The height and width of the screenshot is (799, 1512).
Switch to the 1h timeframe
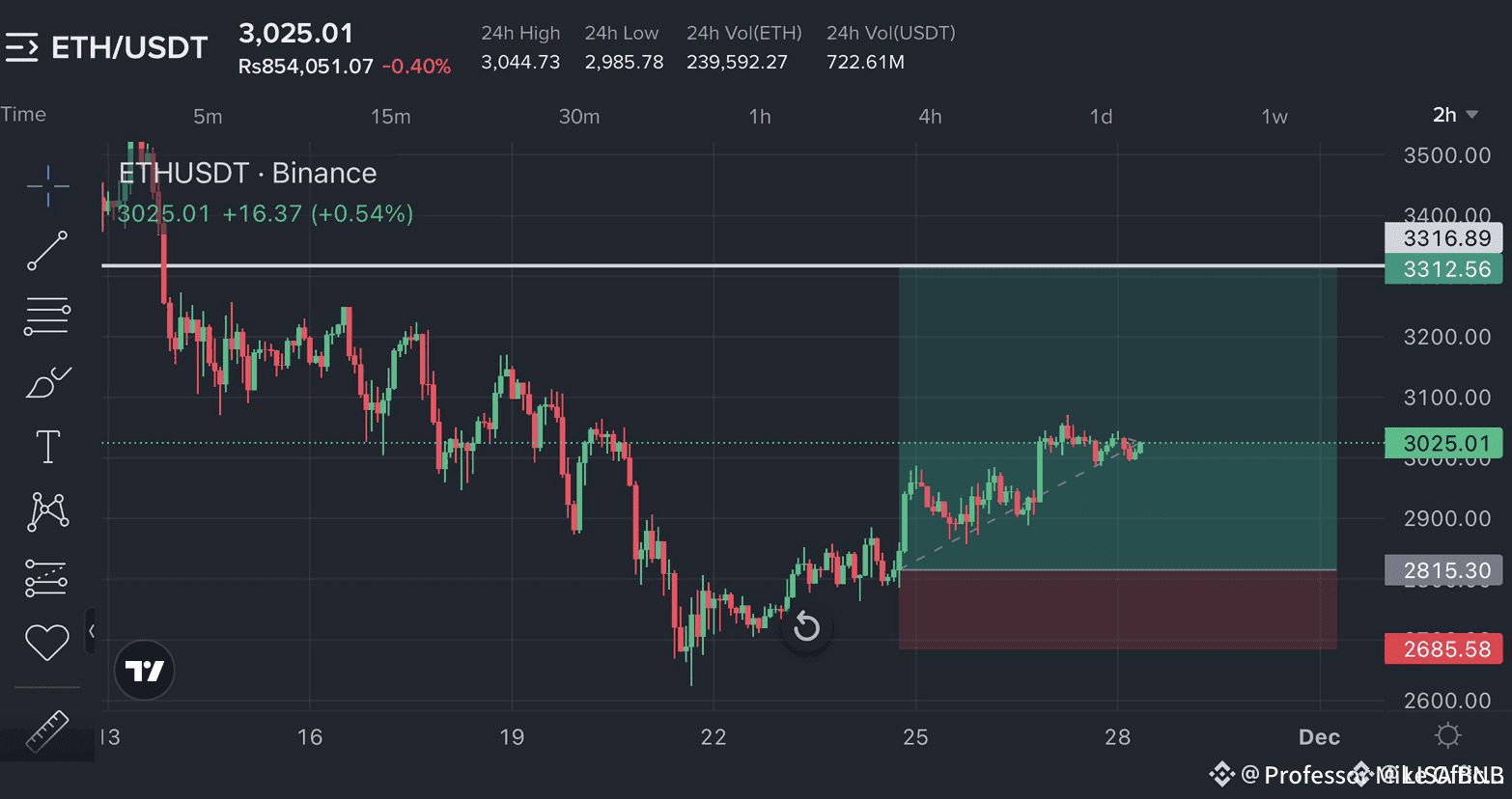760,117
